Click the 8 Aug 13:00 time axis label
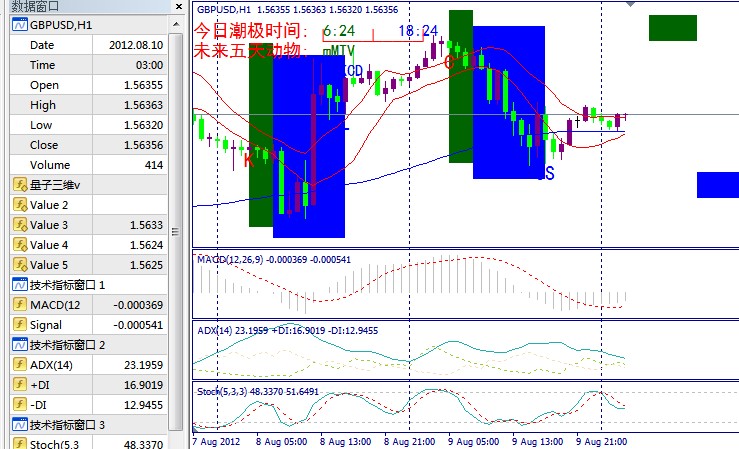This screenshot has width=739, height=449. (x=345, y=442)
